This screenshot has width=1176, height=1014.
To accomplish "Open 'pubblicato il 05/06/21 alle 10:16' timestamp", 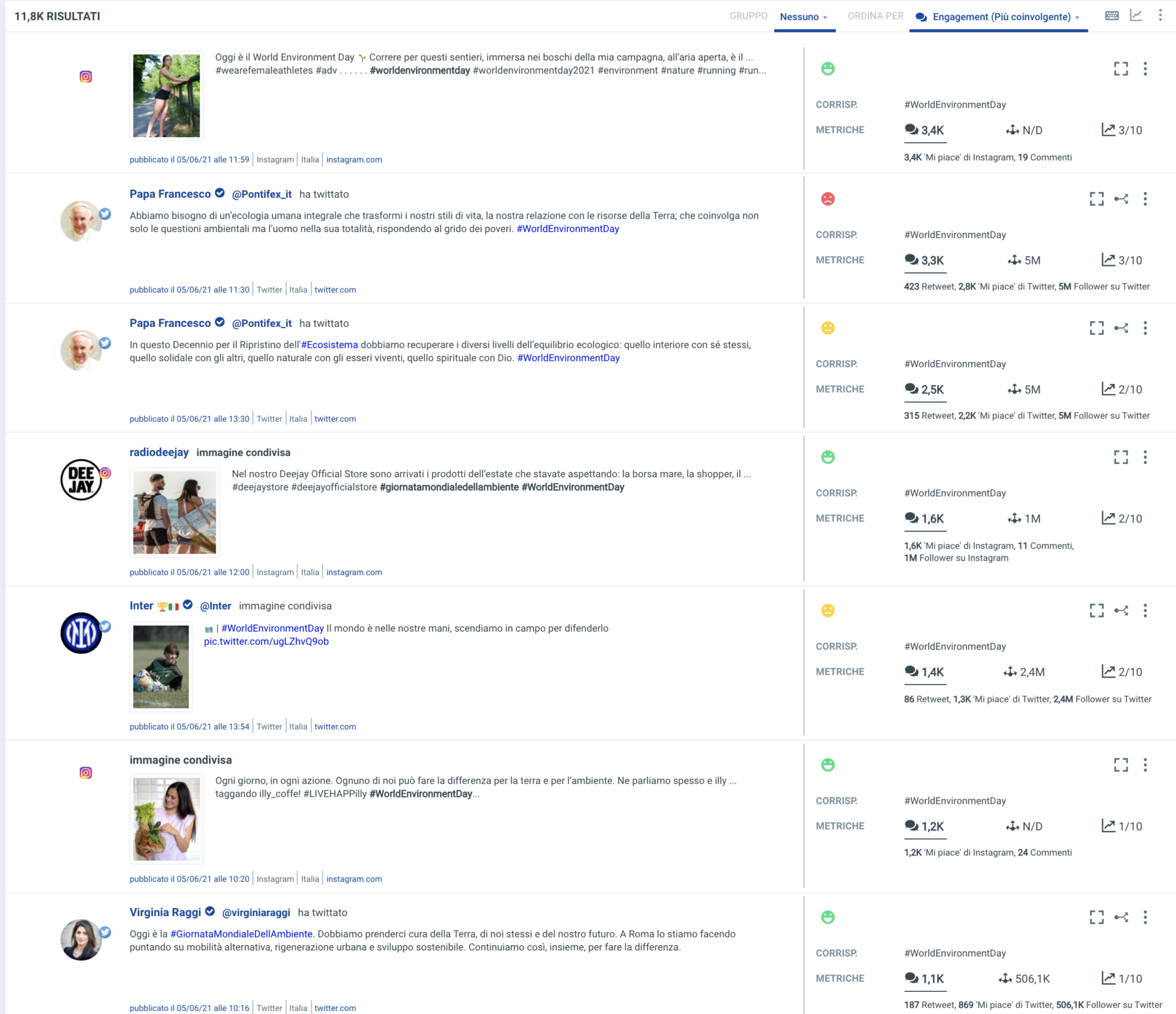I will 189,1008.
